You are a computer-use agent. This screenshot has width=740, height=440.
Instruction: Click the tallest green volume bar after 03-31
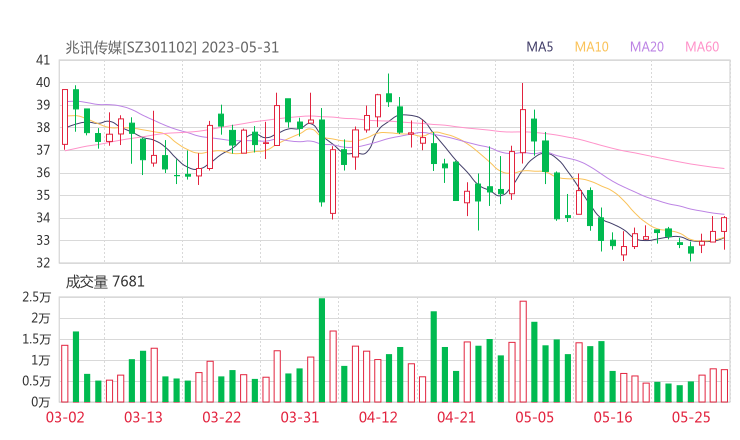[322, 350]
